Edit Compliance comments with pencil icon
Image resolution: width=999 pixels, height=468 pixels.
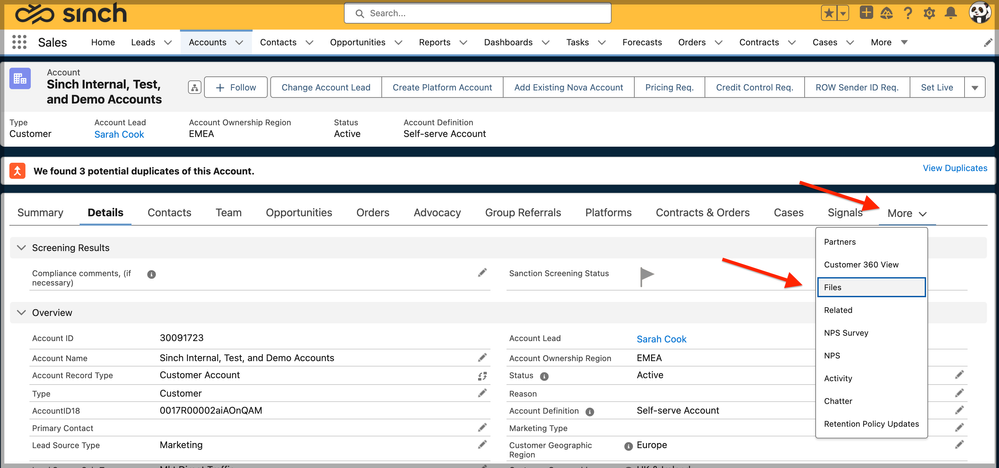(x=482, y=273)
